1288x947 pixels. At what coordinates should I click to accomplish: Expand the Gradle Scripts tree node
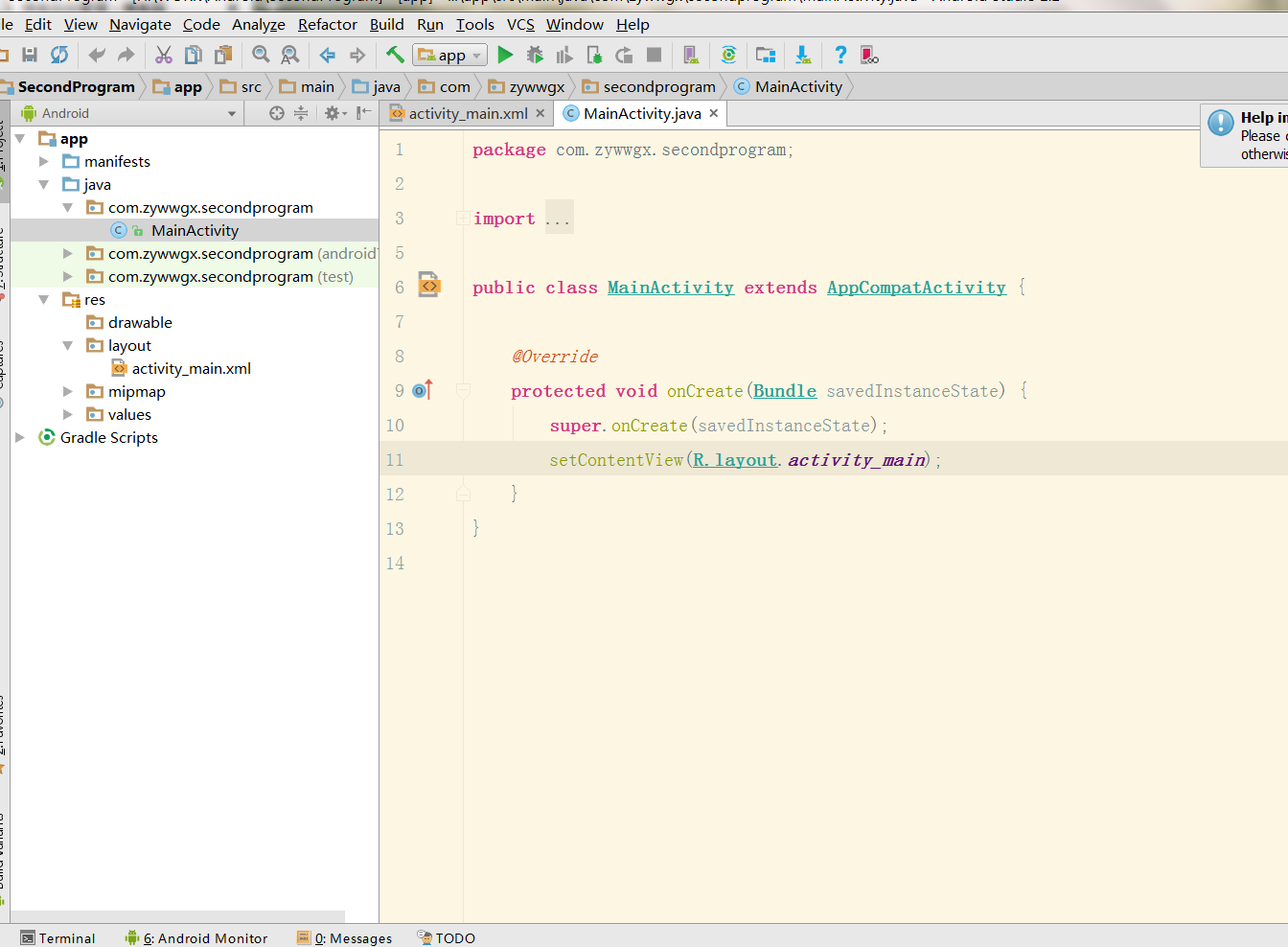point(20,438)
